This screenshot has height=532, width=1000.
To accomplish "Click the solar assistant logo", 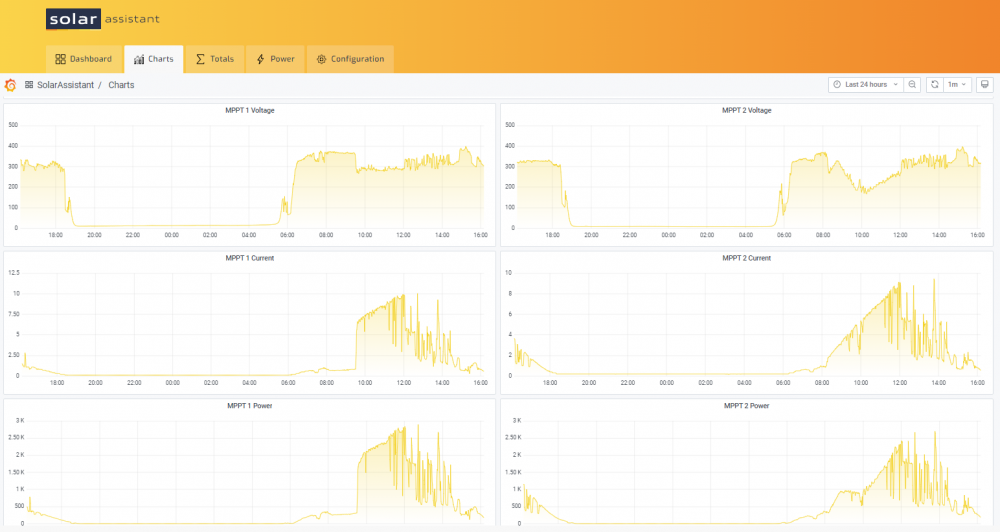I will 103,19.
